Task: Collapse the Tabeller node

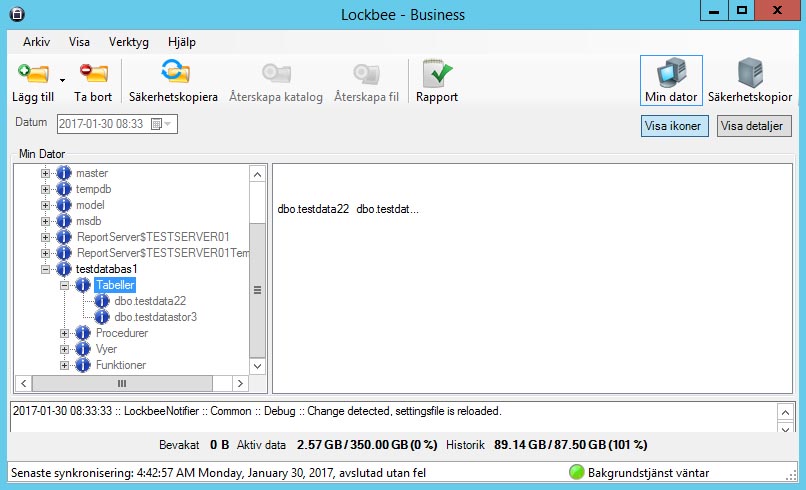Action: (64, 285)
